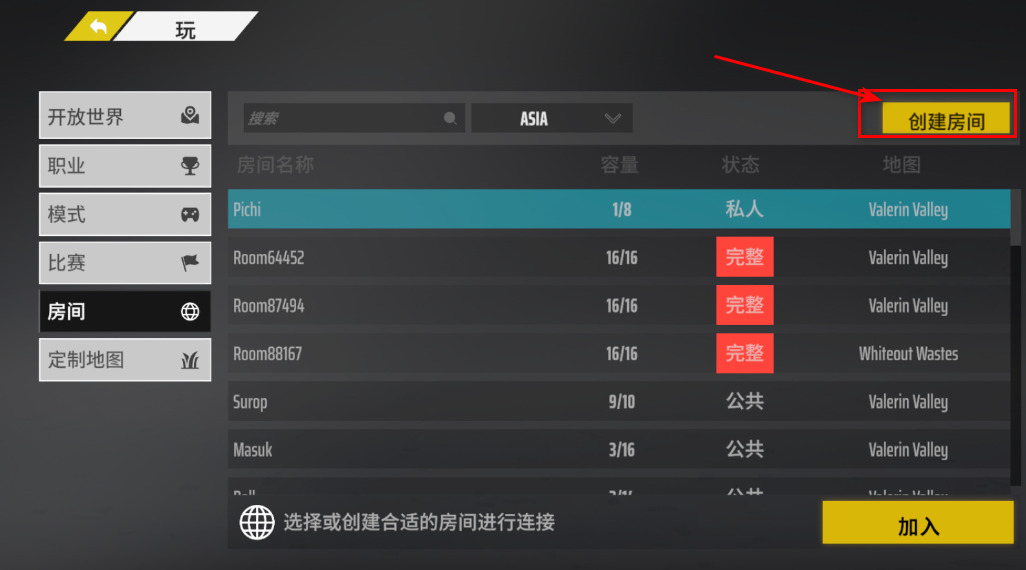Click the grass icon on 定制地图
Image resolution: width=1026 pixels, height=570 pixels.
(x=190, y=360)
